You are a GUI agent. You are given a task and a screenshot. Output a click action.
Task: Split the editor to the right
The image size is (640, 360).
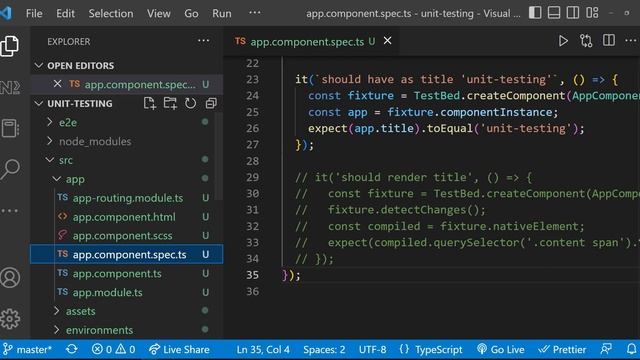pos(609,40)
